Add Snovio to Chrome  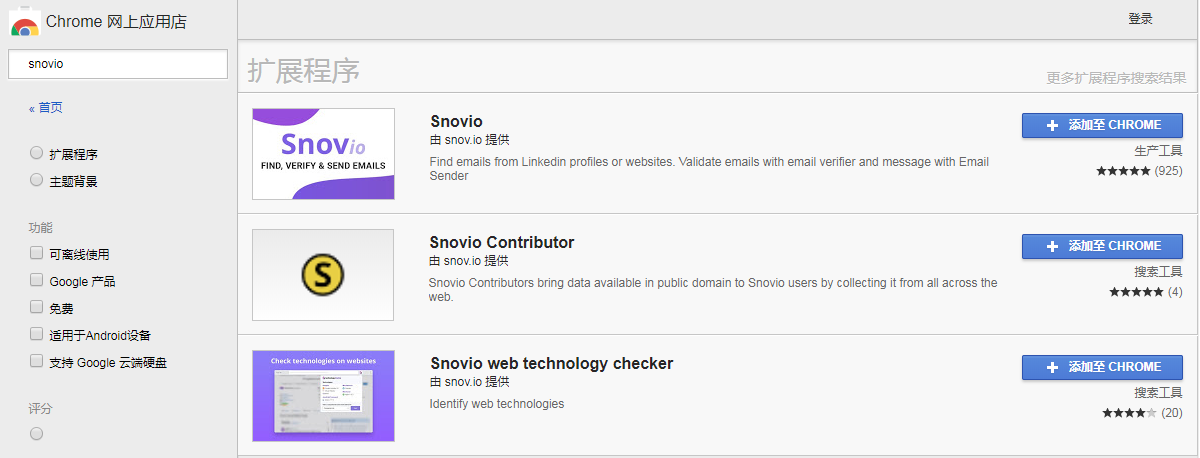1102,125
